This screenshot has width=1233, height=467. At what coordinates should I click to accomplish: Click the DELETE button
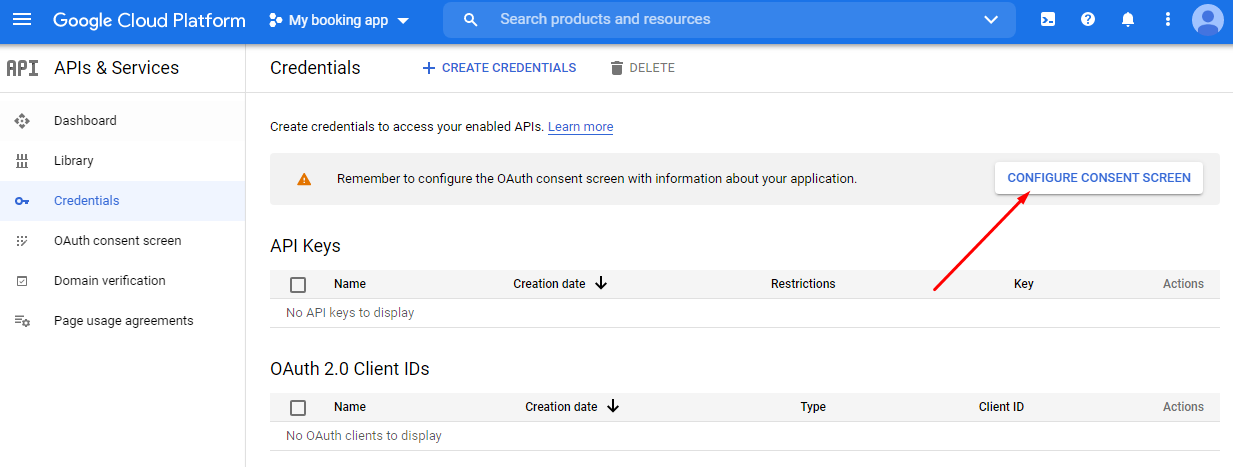point(642,68)
